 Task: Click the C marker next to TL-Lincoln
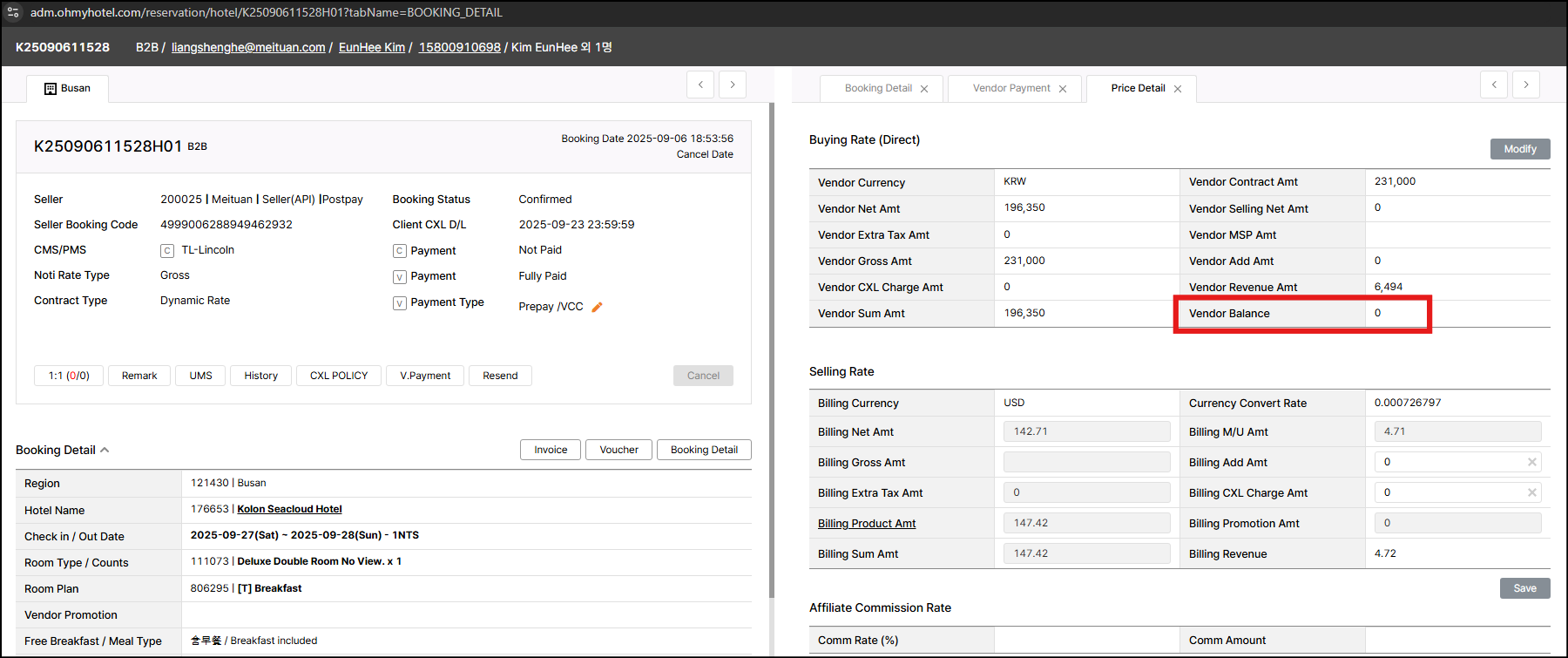click(x=167, y=251)
